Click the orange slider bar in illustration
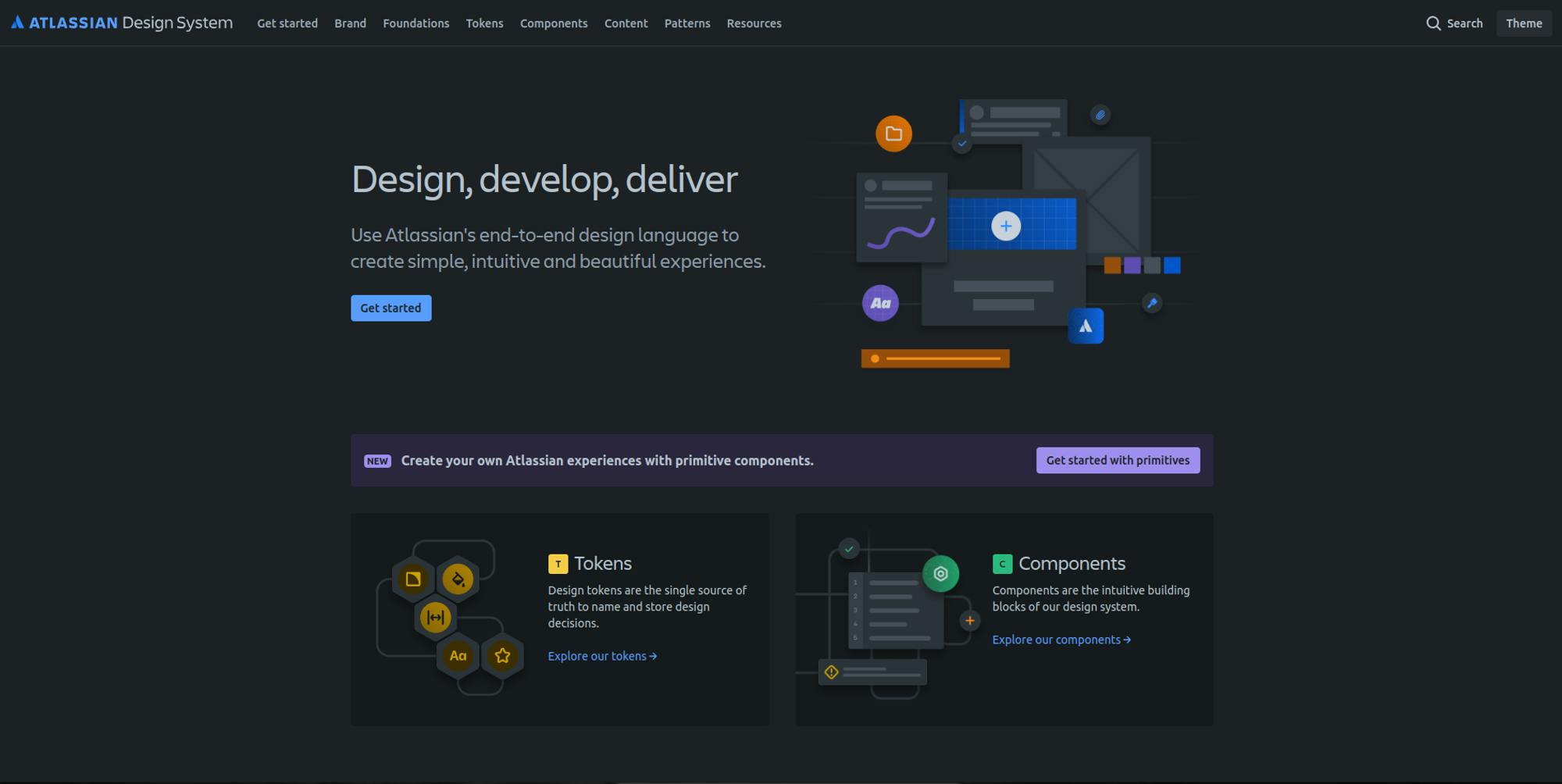The width and height of the screenshot is (1562, 784). click(935, 358)
